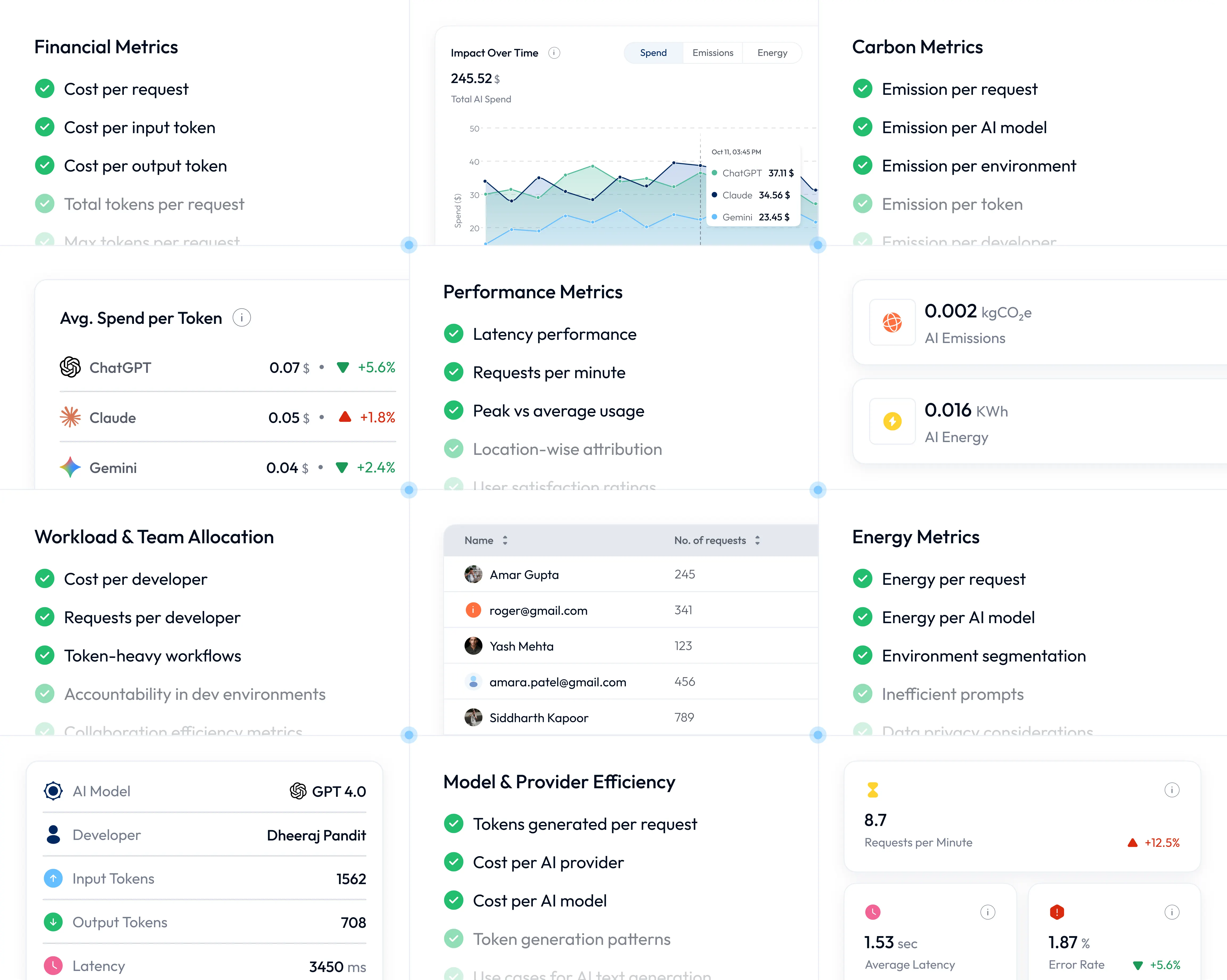
Task: Click the 0.002 kgCO2e AI Emissions value
Action: [978, 311]
